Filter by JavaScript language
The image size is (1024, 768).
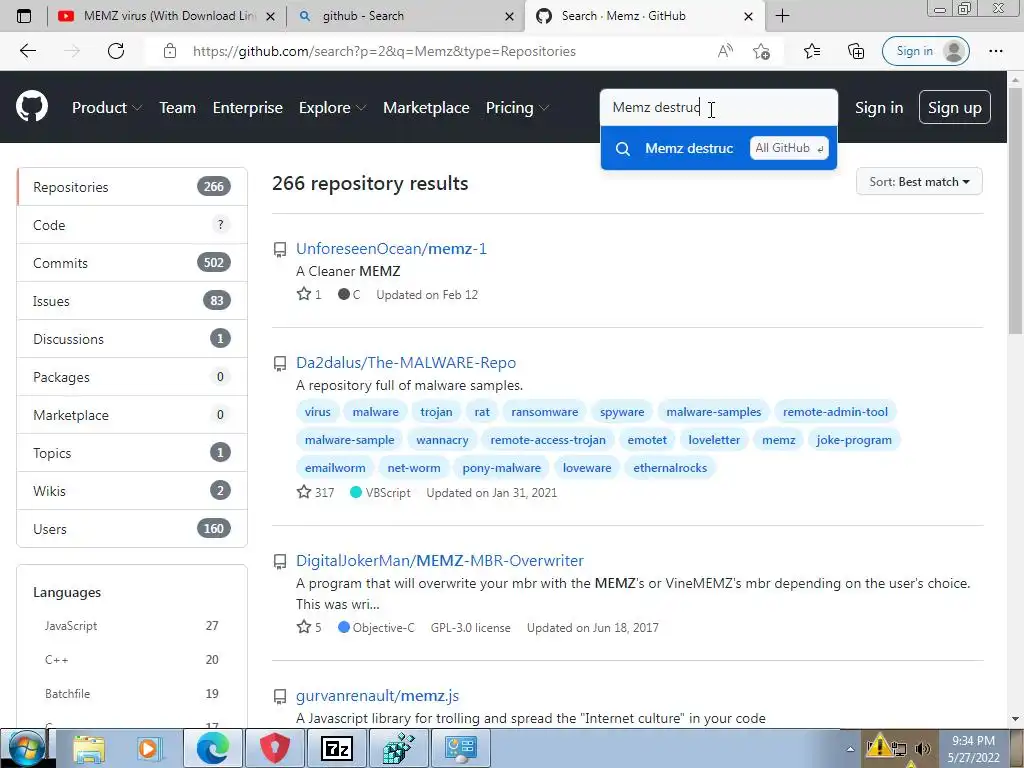pyautogui.click(x=132, y=626)
